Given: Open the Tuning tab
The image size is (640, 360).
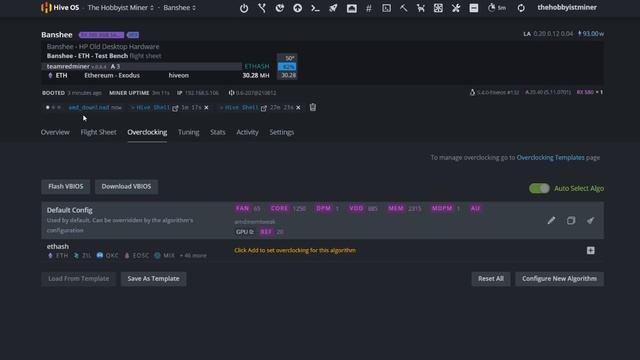Looking at the screenshot, I should coord(189,132).
